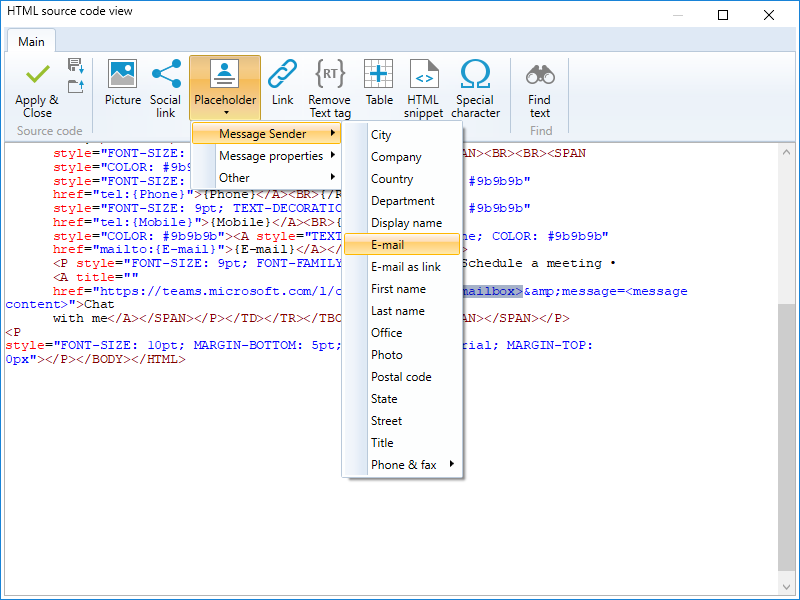Viewport: 800px width, 600px height.
Task: Select the First name placeholder
Action: click(x=402, y=288)
